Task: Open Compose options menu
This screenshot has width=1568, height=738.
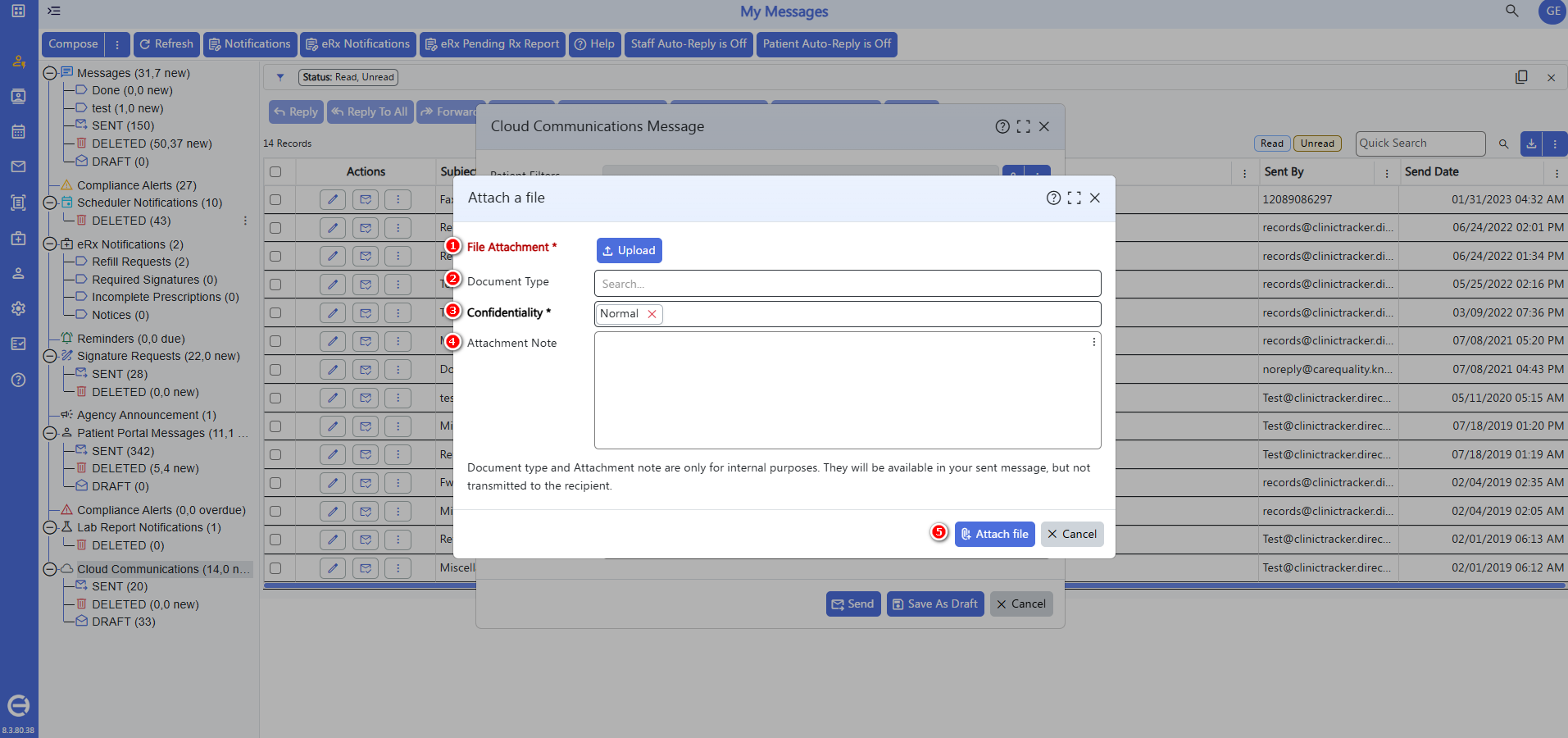Action: 117,44
